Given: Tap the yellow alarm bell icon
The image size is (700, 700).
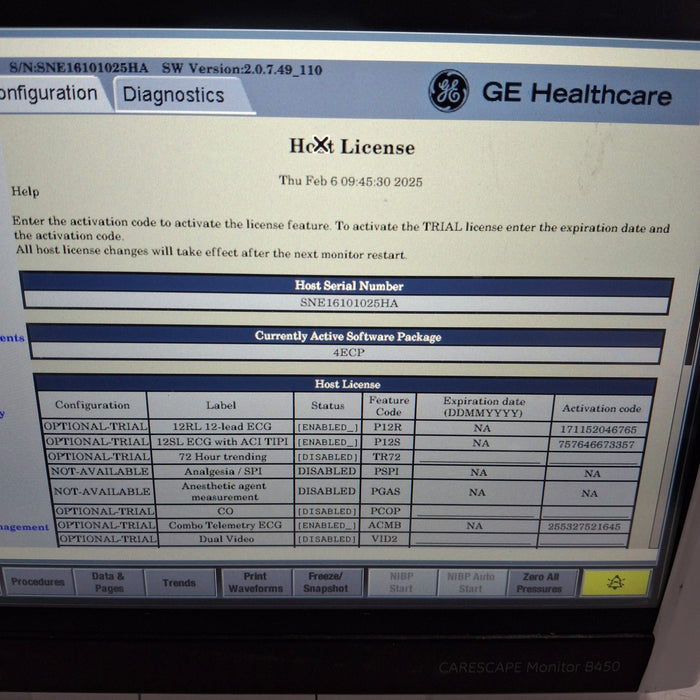Looking at the screenshot, I should tap(616, 582).
